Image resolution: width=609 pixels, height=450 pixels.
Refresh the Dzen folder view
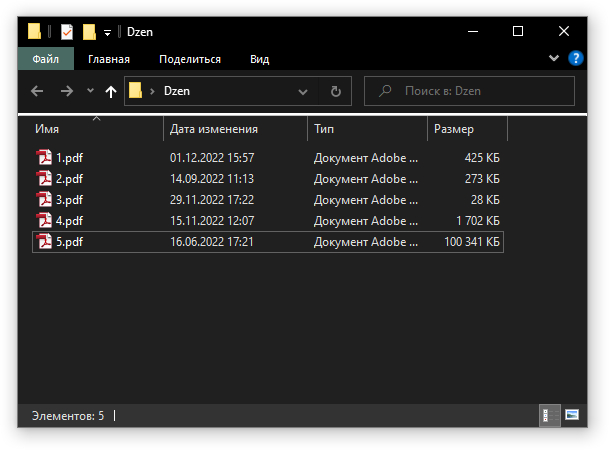[x=336, y=92]
